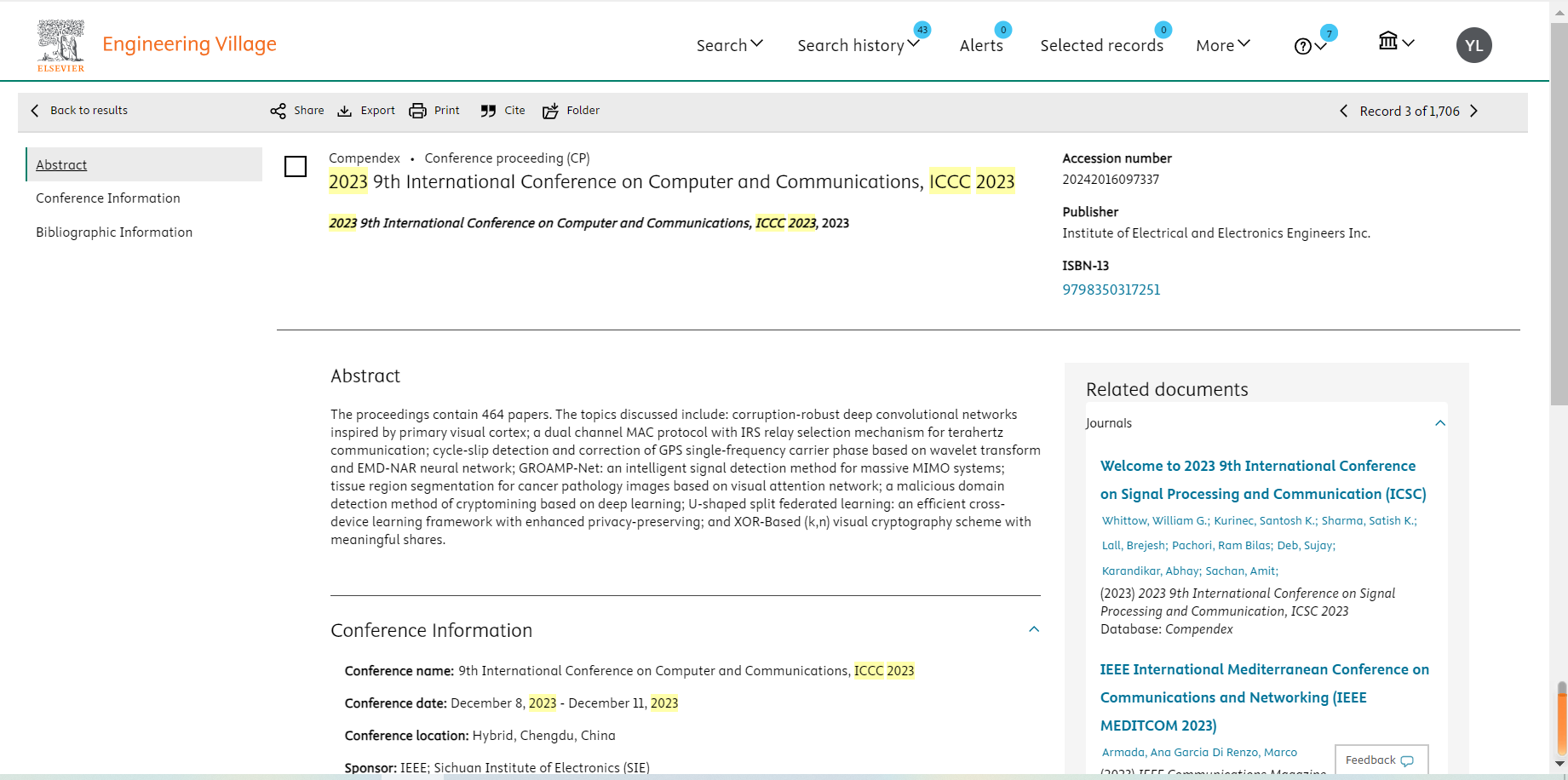Tick the record selection checkbox
The image size is (1568, 780).
[x=296, y=166]
